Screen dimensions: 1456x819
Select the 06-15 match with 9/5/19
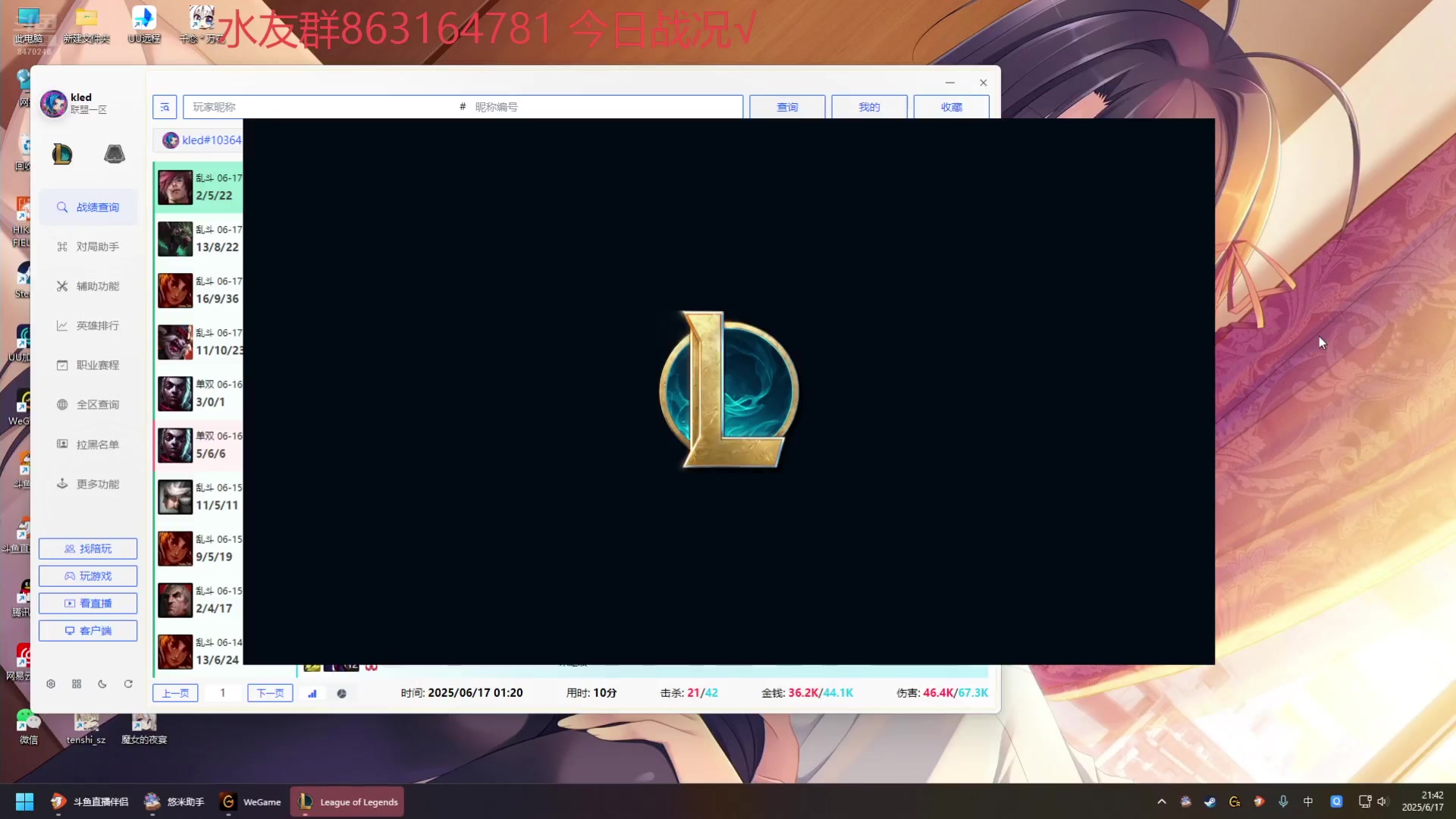pos(199,548)
